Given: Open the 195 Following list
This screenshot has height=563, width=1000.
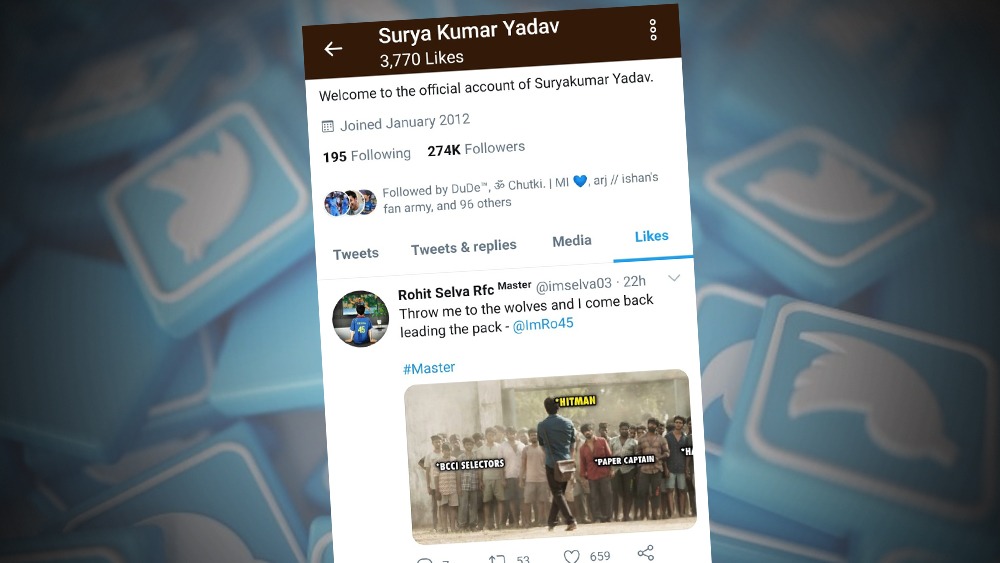Looking at the screenshot, I should 367,155.
